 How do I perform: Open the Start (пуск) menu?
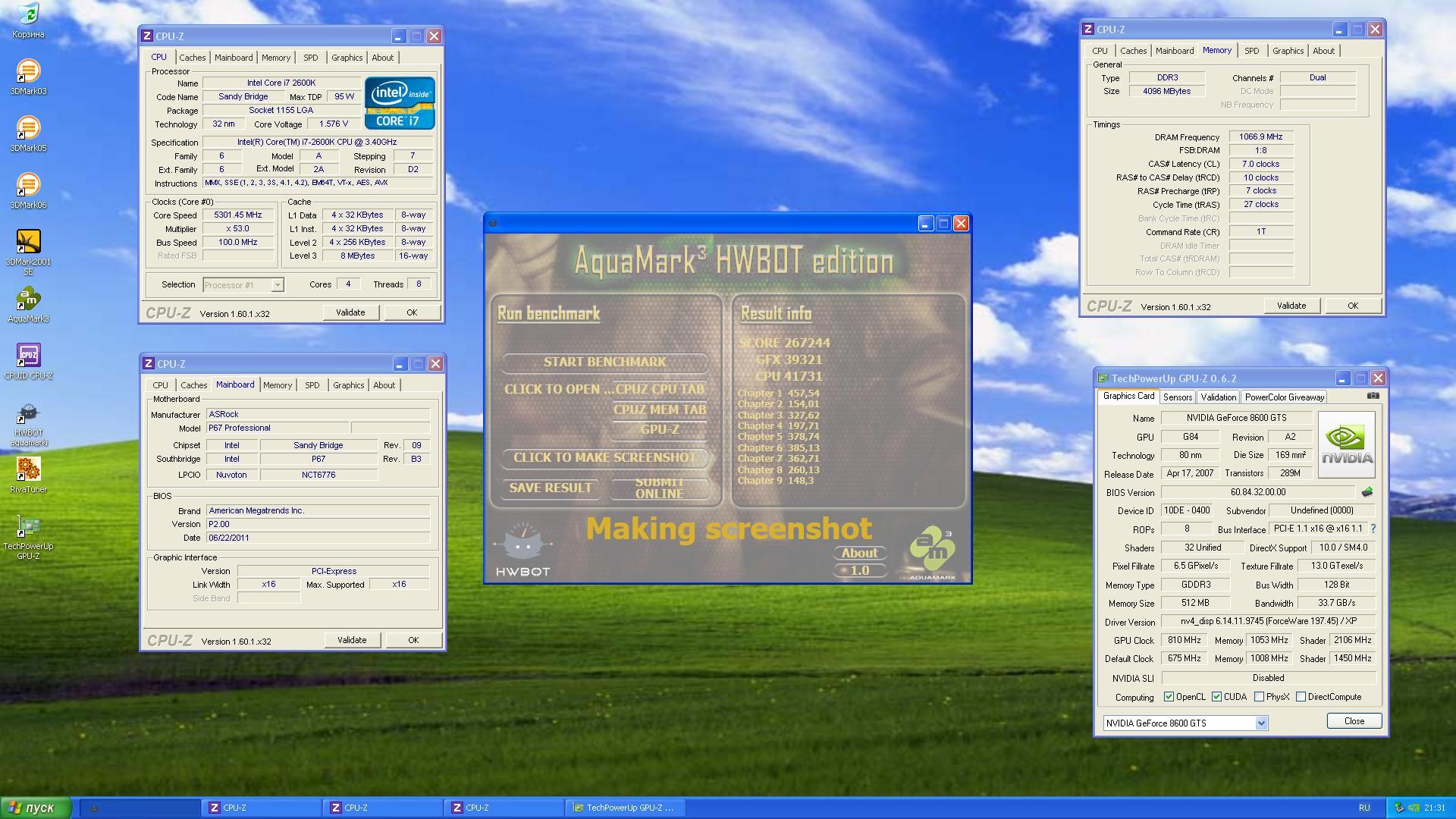(x=36, y=808)
